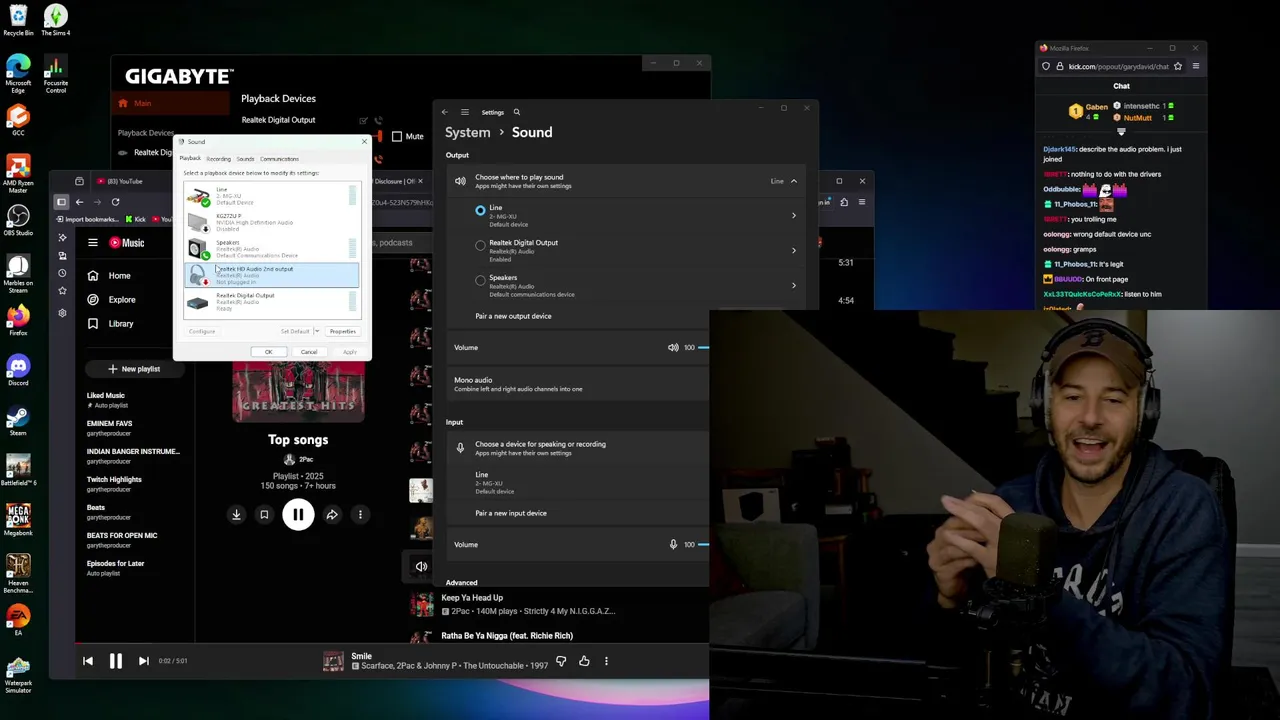Switch to Recording tab in Sound dialog
Viewport: 1280px width, 720px height.
pyautogui.click(x=218, y=159)
